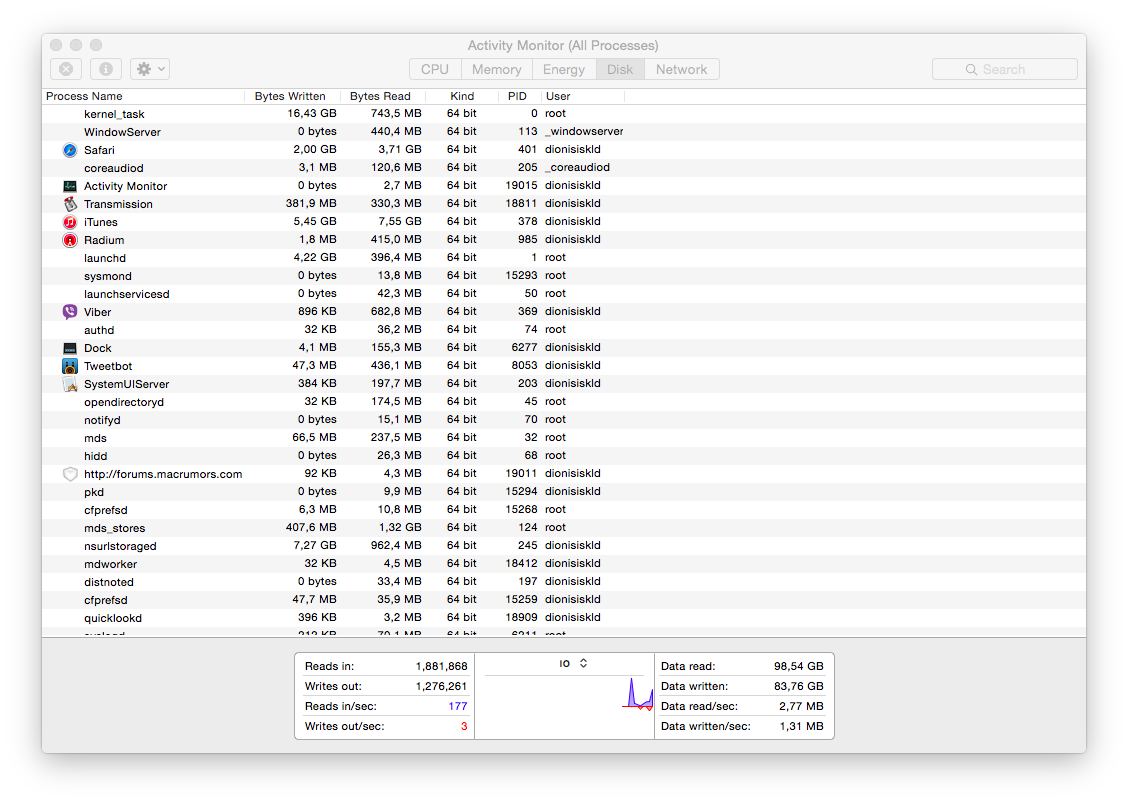Sort by PID column header
The width and height of the screenshot is (1128, 803).
[517, 96]
